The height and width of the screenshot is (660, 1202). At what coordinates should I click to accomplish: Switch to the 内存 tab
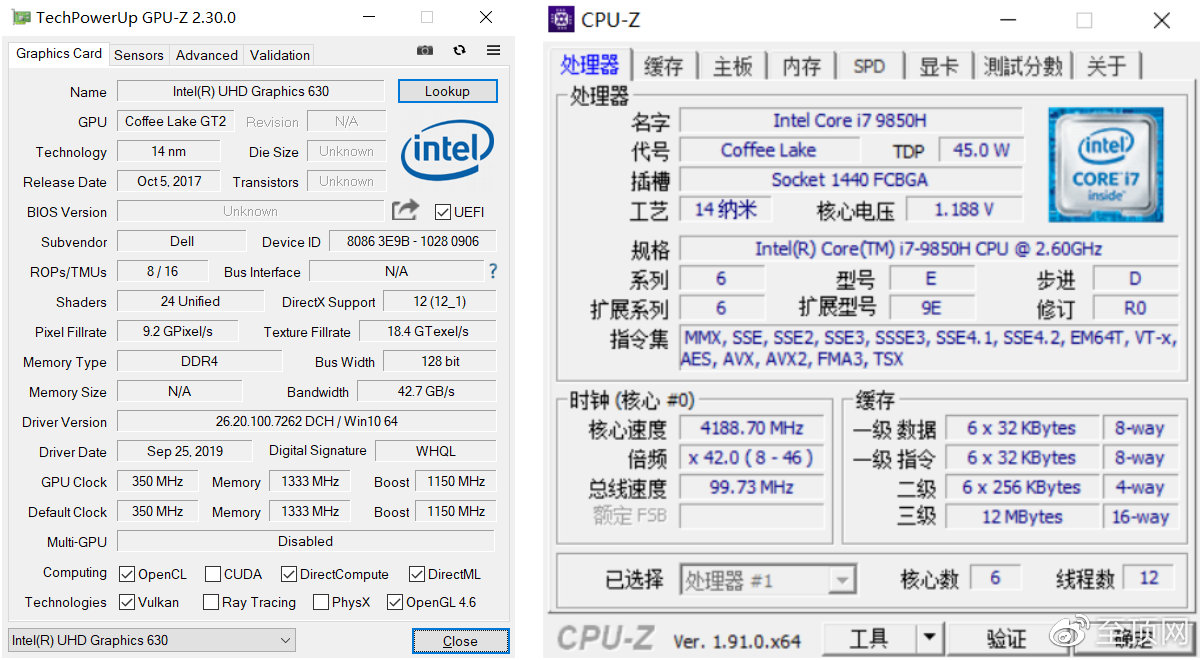point(801,66)
